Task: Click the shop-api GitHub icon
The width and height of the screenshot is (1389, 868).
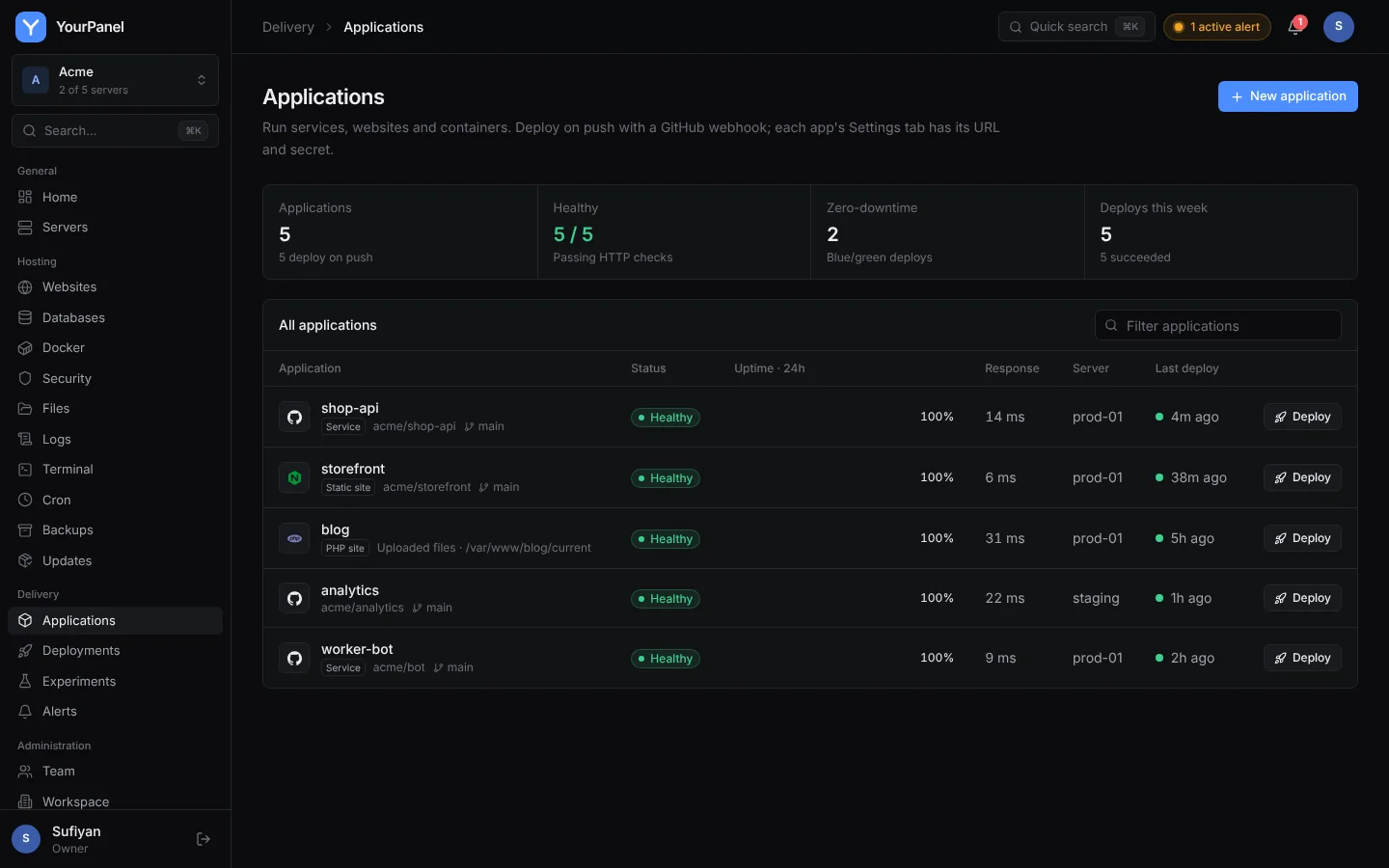Action: (x=294, y=417)
